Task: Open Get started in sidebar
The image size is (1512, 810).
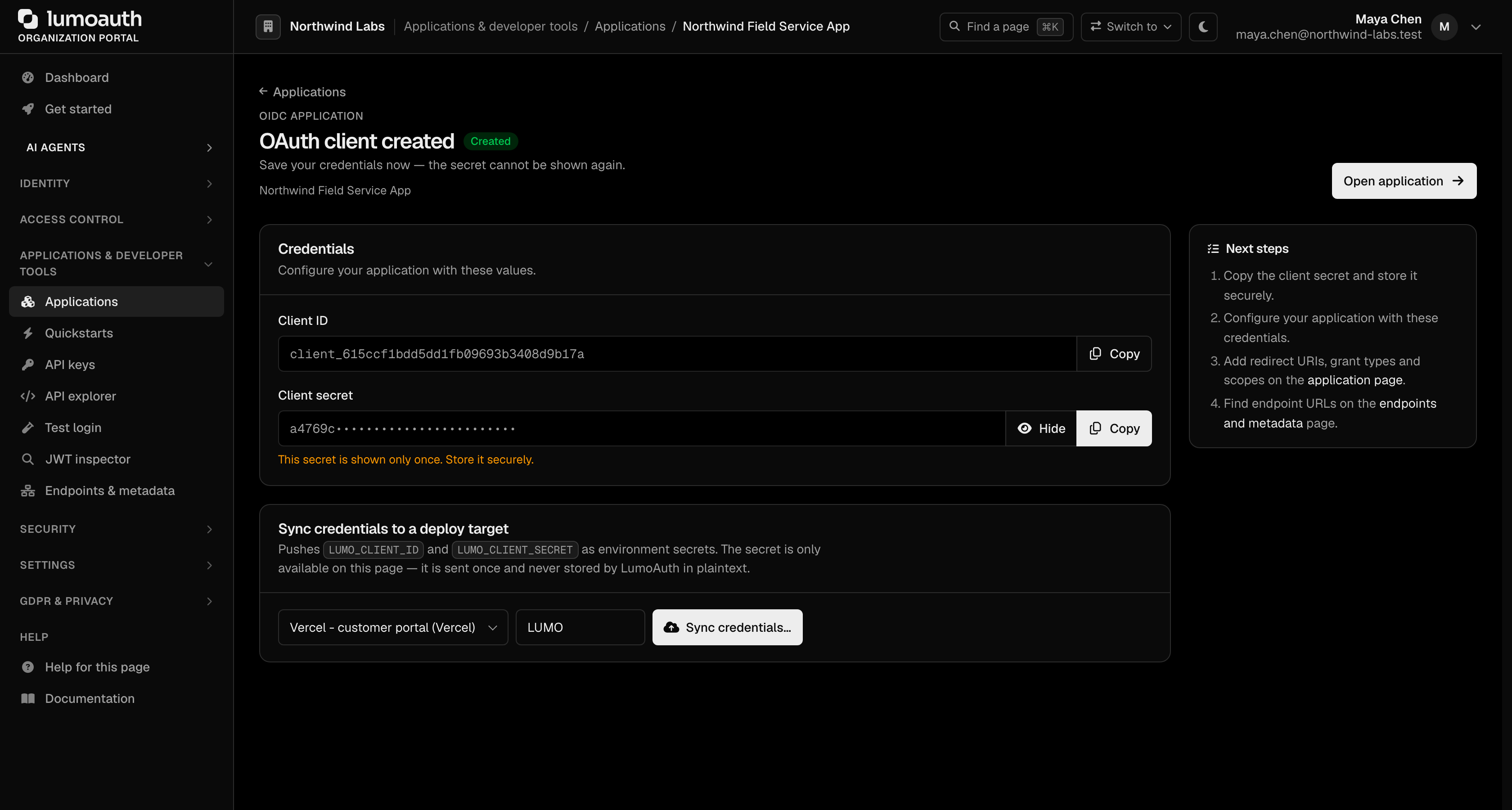Action: coord(116,109)
